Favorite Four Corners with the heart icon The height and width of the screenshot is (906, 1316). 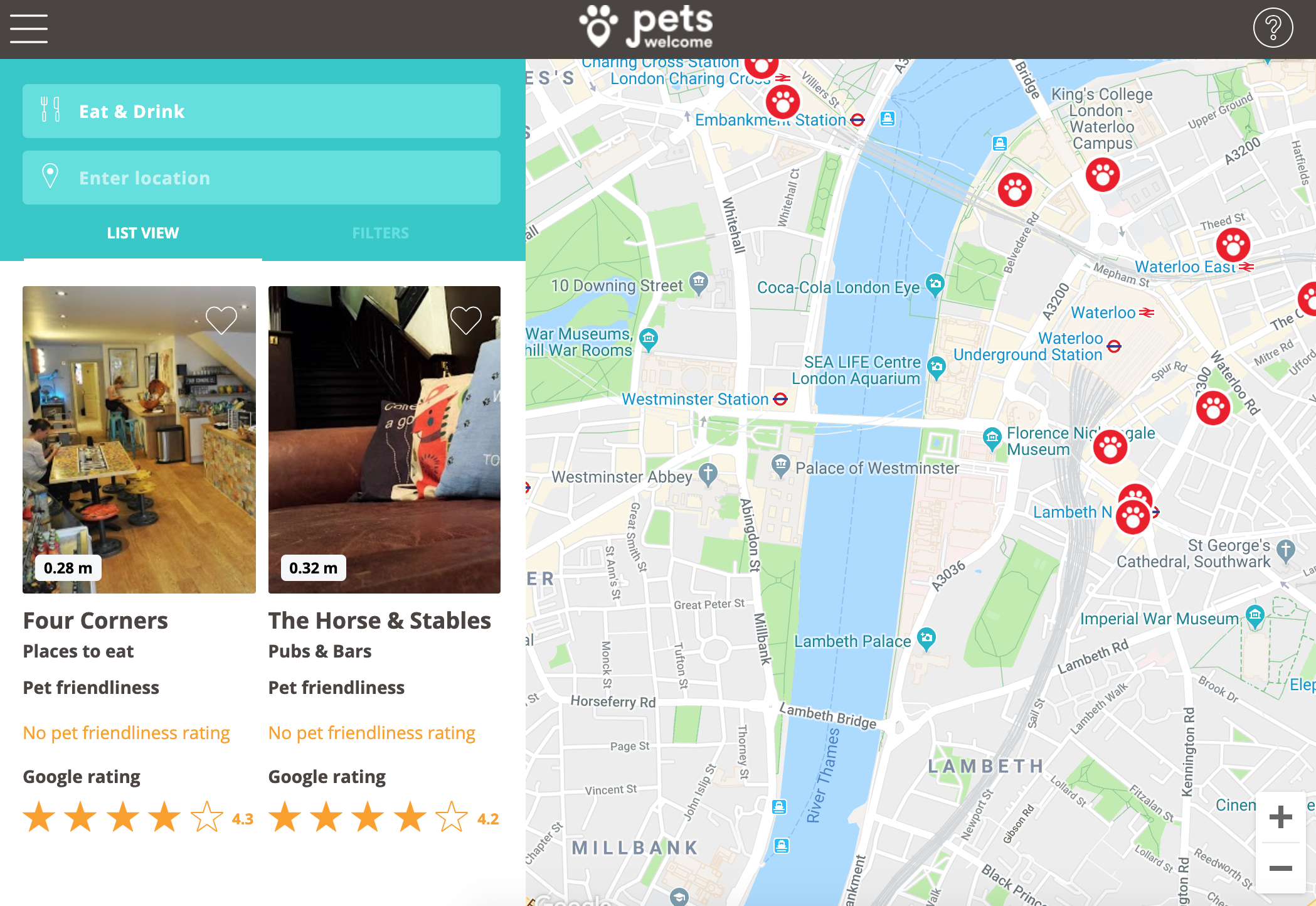(221, 319)
